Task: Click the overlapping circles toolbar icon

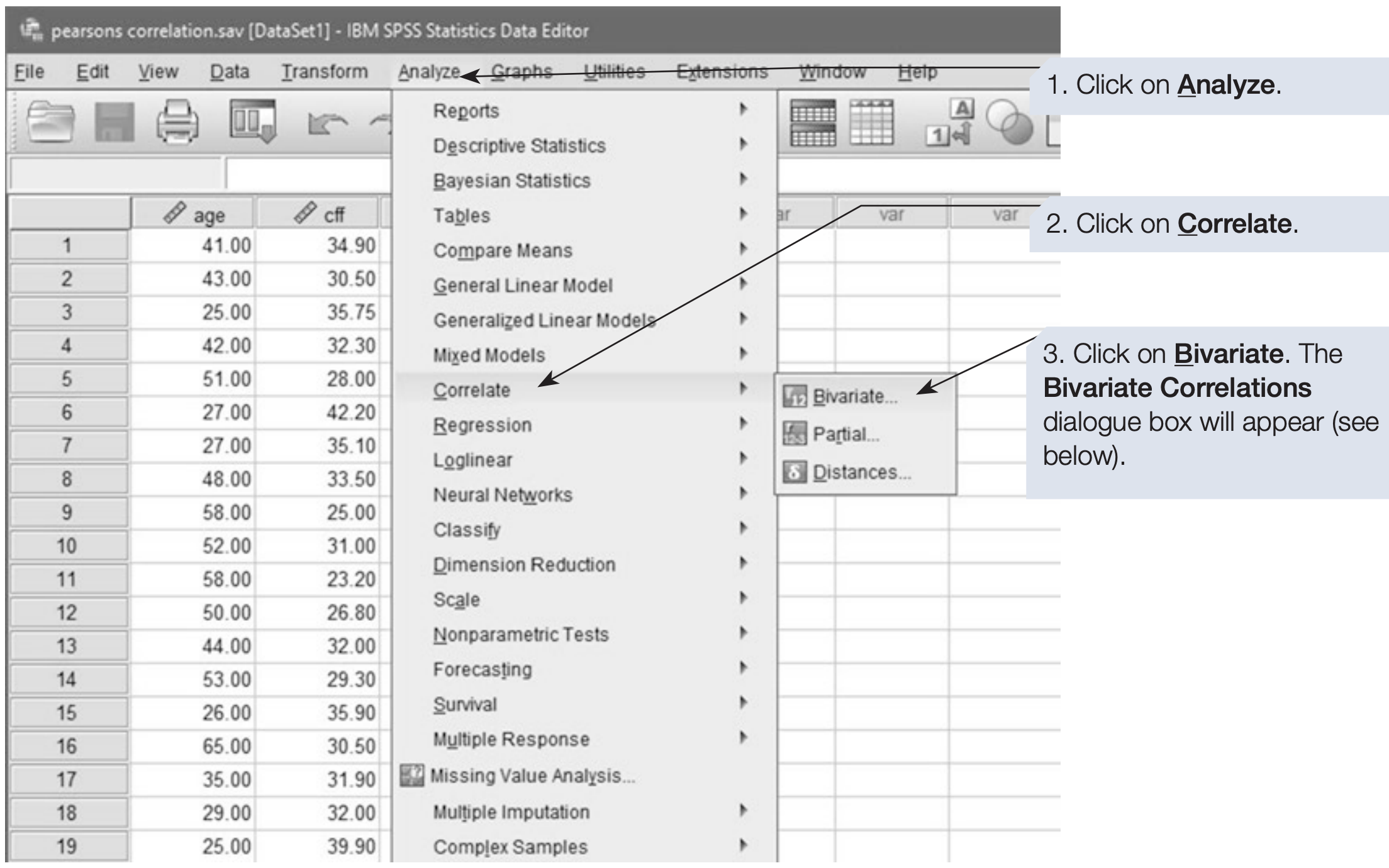Action: click(x=1009, y=122)
